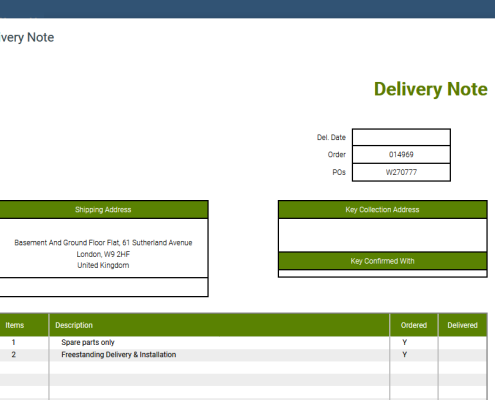Click the Ordered column header
Screen dimensions: 495x400
coord(414,325)
